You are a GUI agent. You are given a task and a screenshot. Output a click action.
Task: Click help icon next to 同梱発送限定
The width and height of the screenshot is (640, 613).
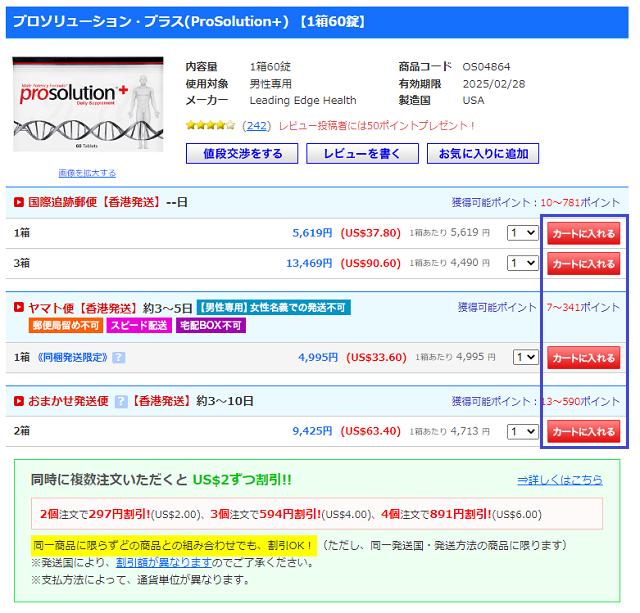pyautogui.click(x=118, y=358)
